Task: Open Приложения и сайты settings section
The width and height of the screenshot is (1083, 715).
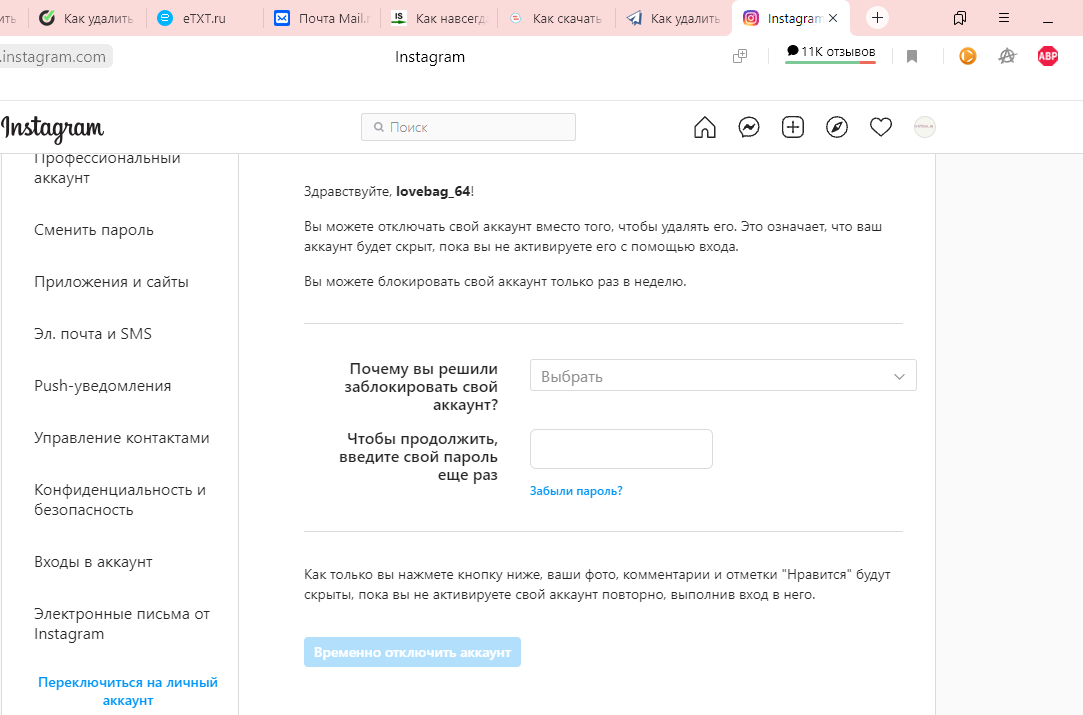Action: pos(111,282)
